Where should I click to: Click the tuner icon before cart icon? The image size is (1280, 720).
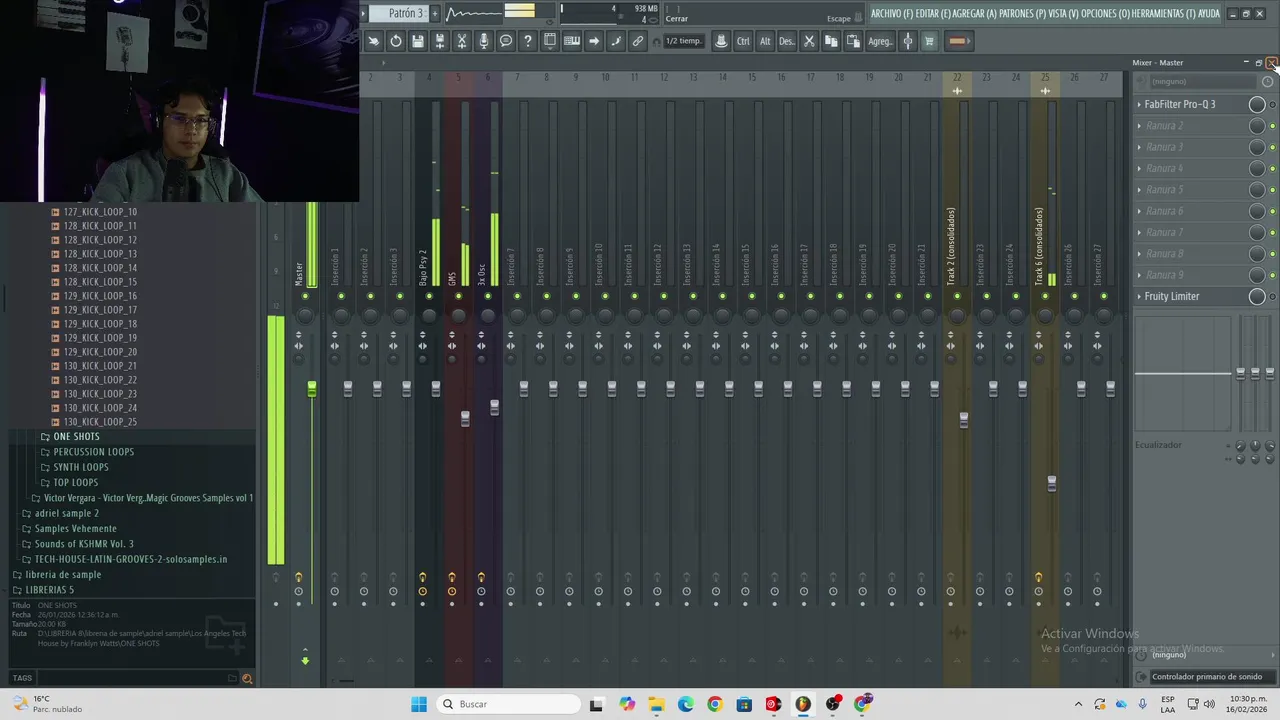click(908, 41)
